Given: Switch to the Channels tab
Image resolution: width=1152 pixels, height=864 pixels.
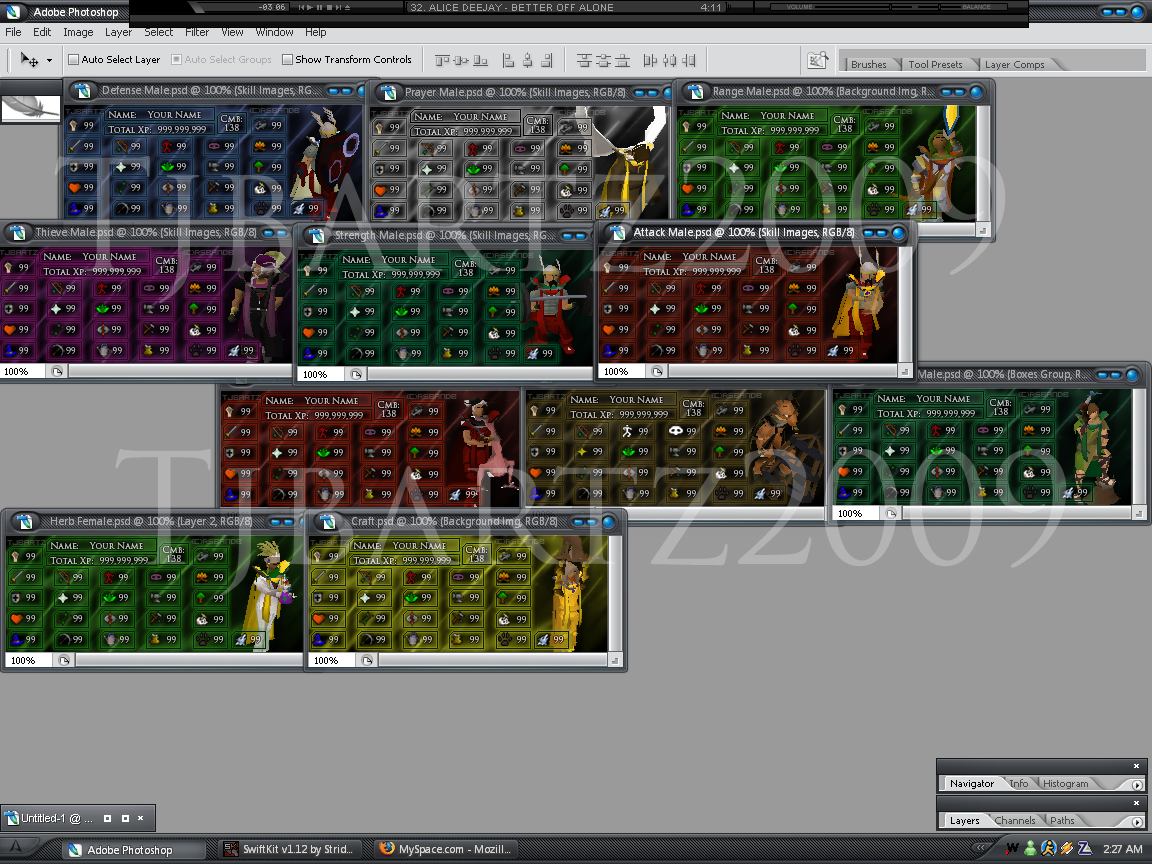Looking at the screenshot, I should (x=1015, y=821).
